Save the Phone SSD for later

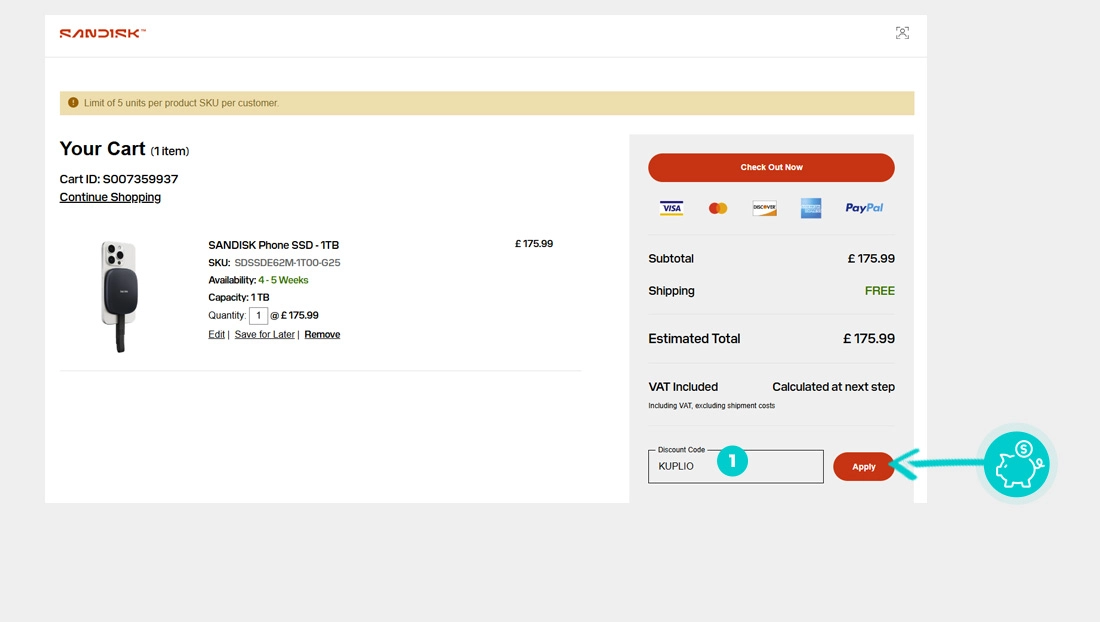click(264, 334)
